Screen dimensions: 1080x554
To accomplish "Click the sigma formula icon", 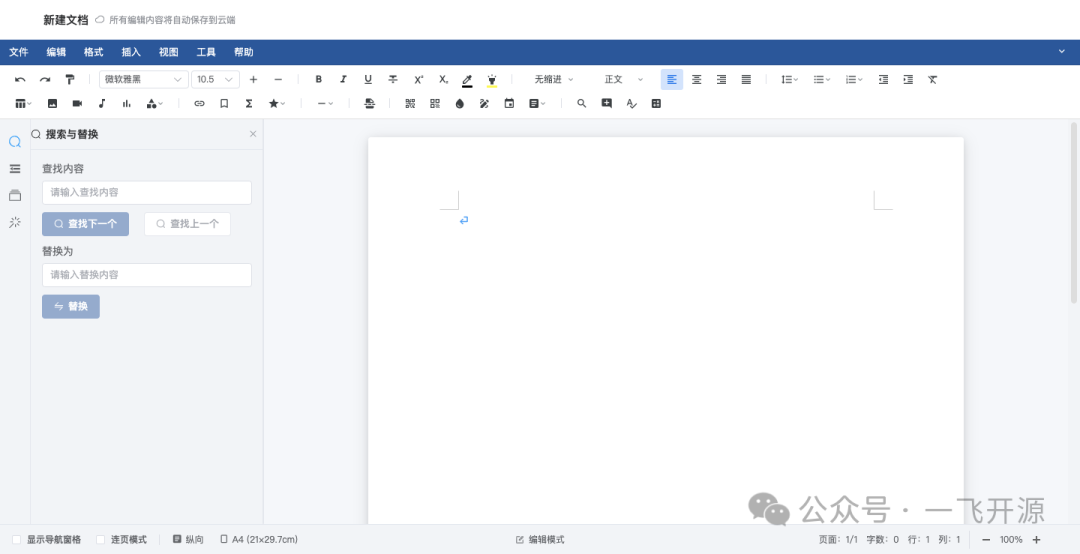I will (x=249, y=104).
